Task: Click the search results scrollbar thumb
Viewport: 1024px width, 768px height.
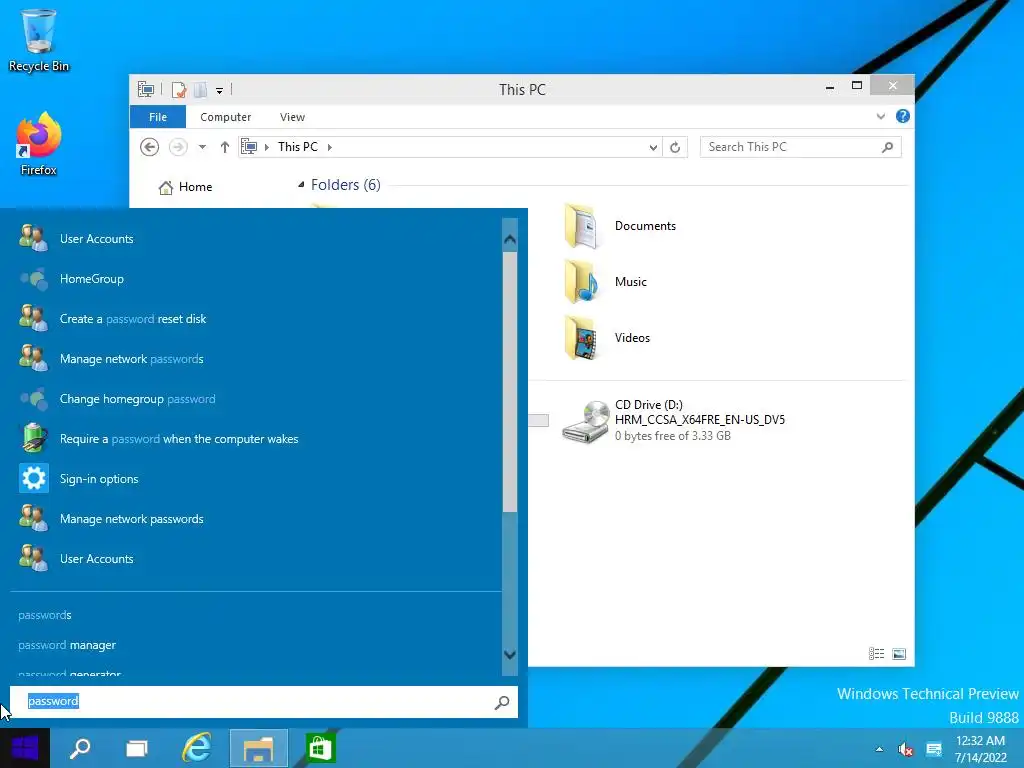Action: tap(510, 382)
